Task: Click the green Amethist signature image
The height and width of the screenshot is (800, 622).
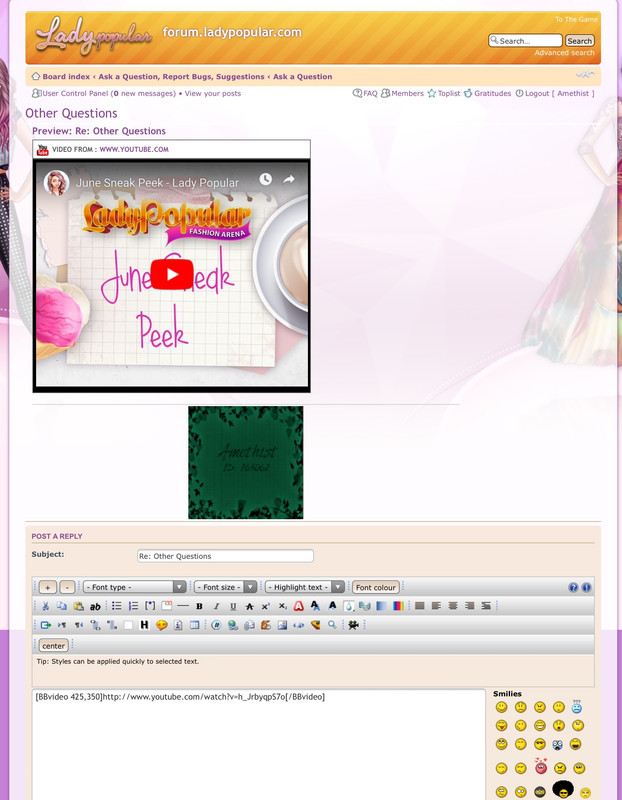Action: click(245, 462)
